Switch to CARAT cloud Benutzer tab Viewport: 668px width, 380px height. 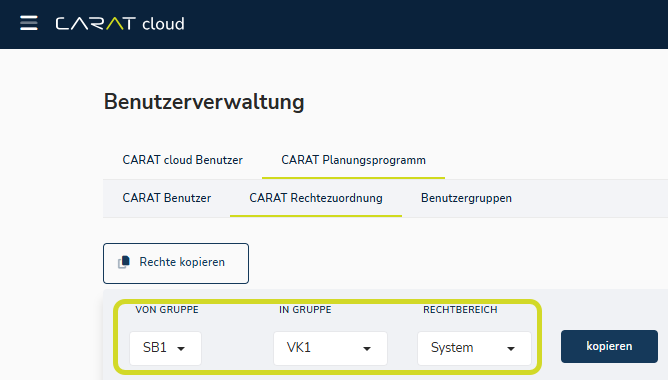click(x=182, y=160)
